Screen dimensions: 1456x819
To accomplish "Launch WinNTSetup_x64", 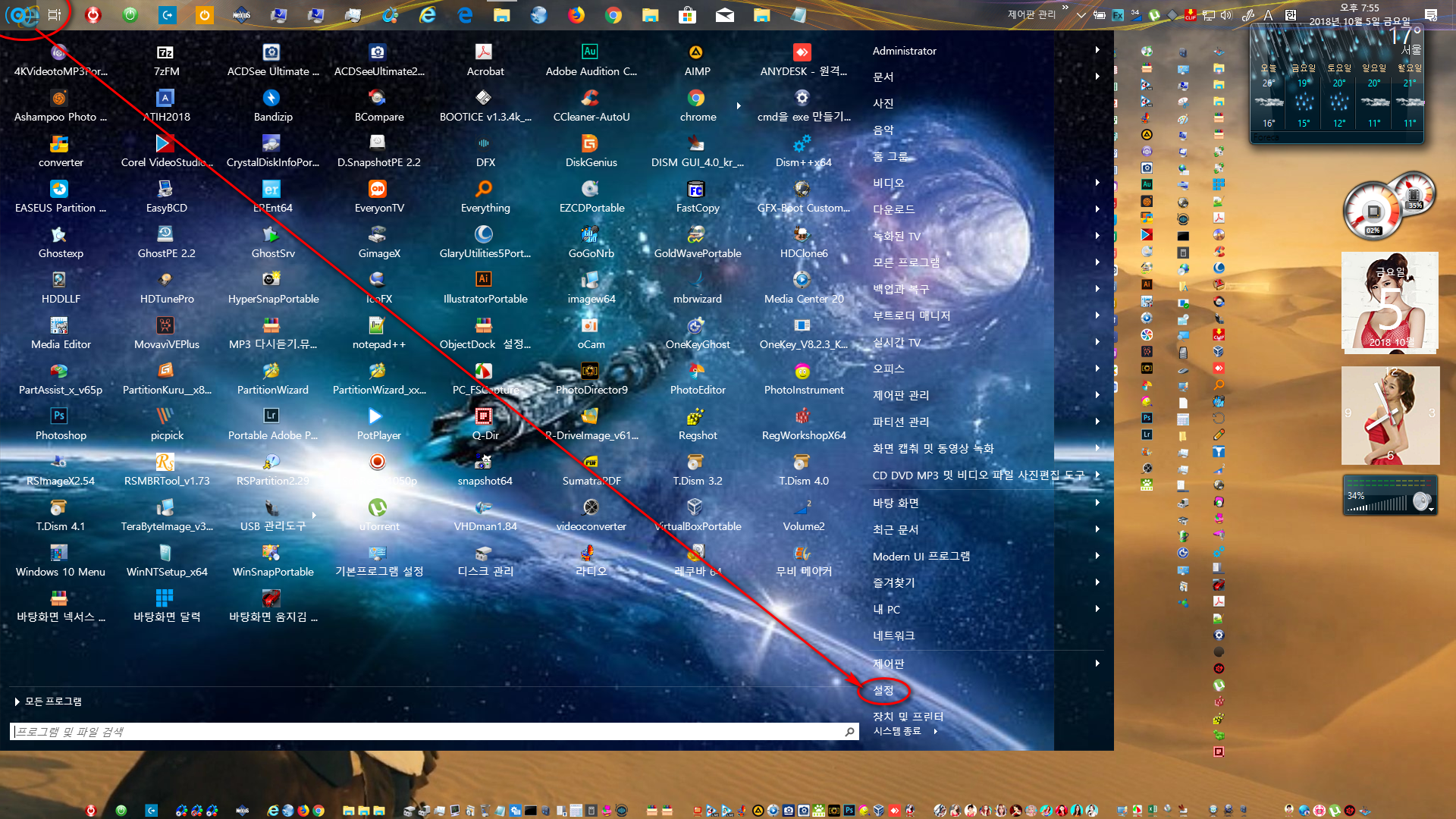I will 166,561.
